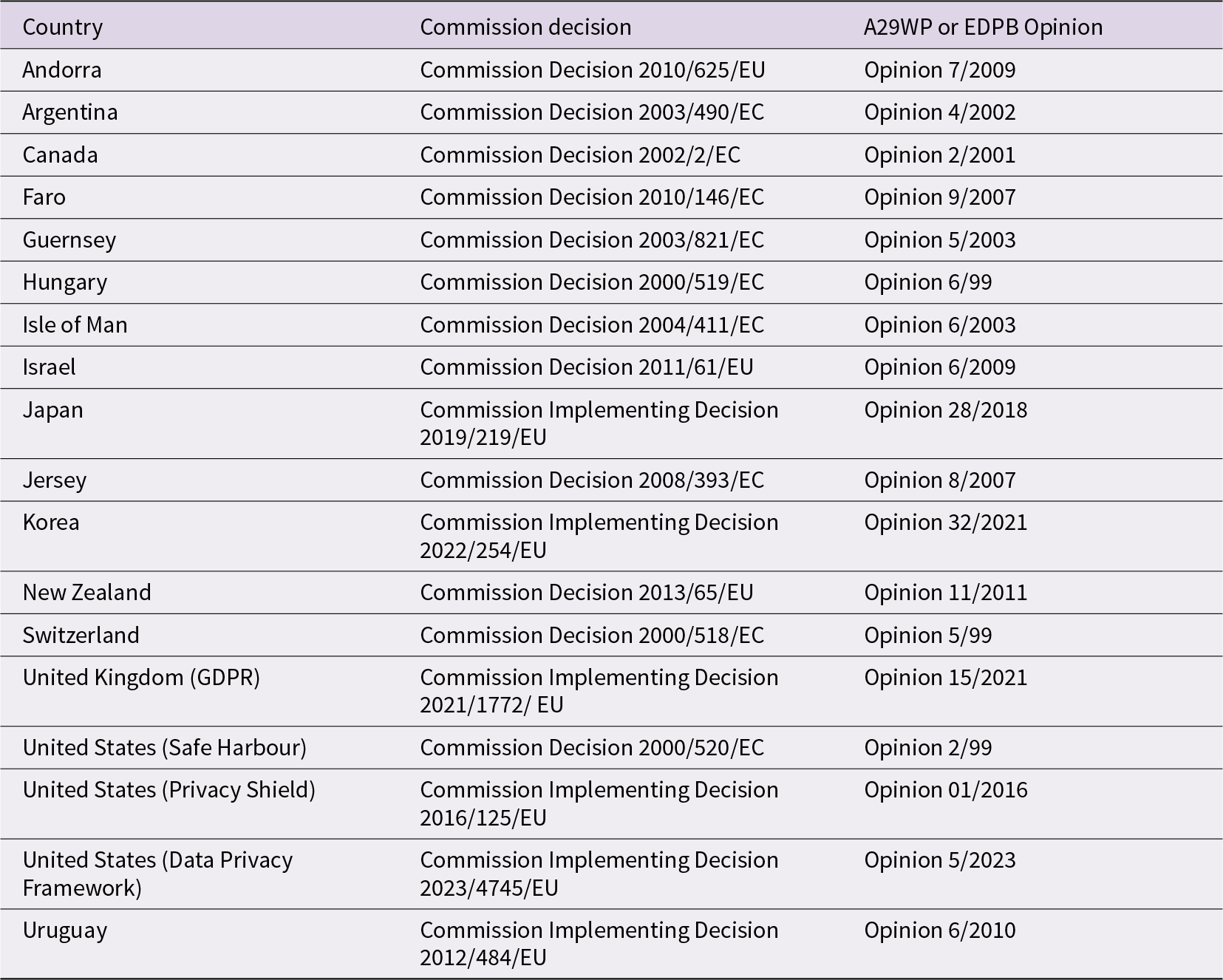This screenshot has width=1223, height=980.
Task: Click Commission Decision 2003/490/EC for Argentina
Action: click(x=592, y=112)
